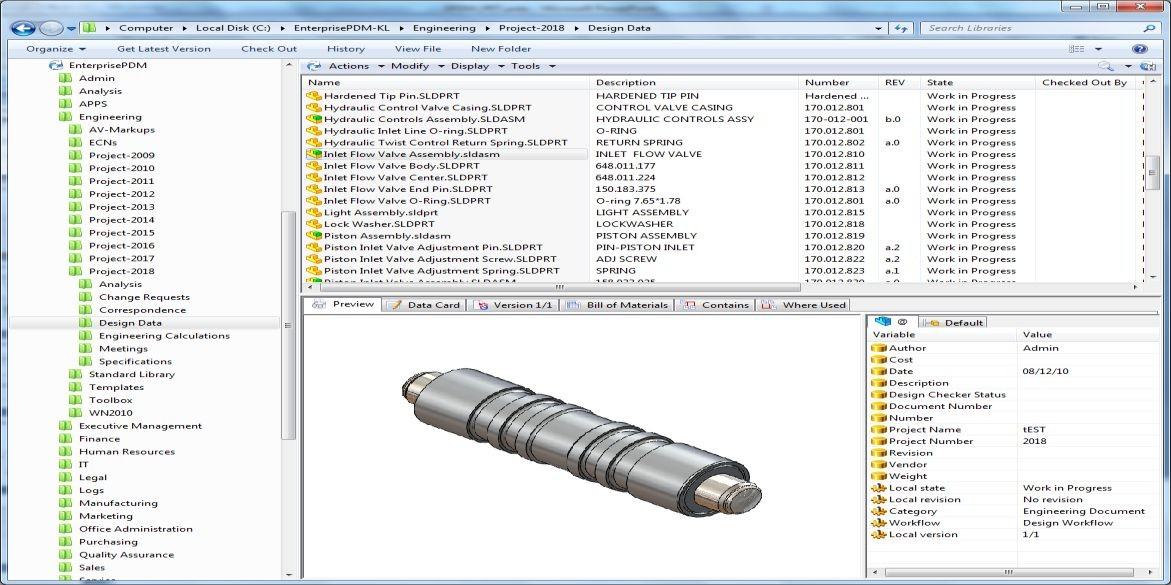This screenshot has width=1171, height=585.
Task: Click the Hardened Tip Pin part icon
Action: [314, 96]
